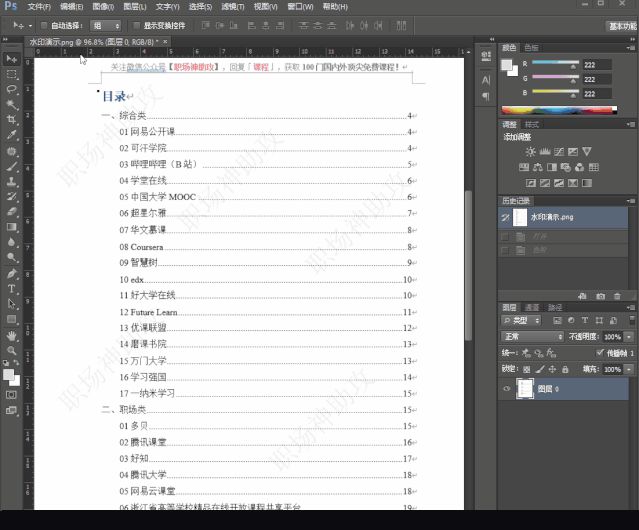Open the 填充 fill slider arrow
The width and height of the screenshot is (639, 530).
click(x=629, y=369)
